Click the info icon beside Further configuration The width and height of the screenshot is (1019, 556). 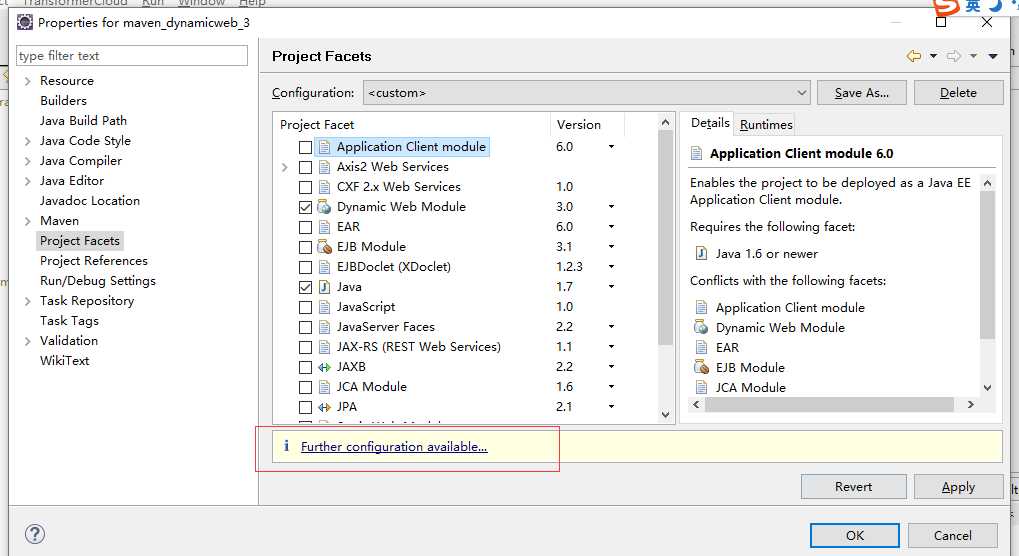coord(286,446)
